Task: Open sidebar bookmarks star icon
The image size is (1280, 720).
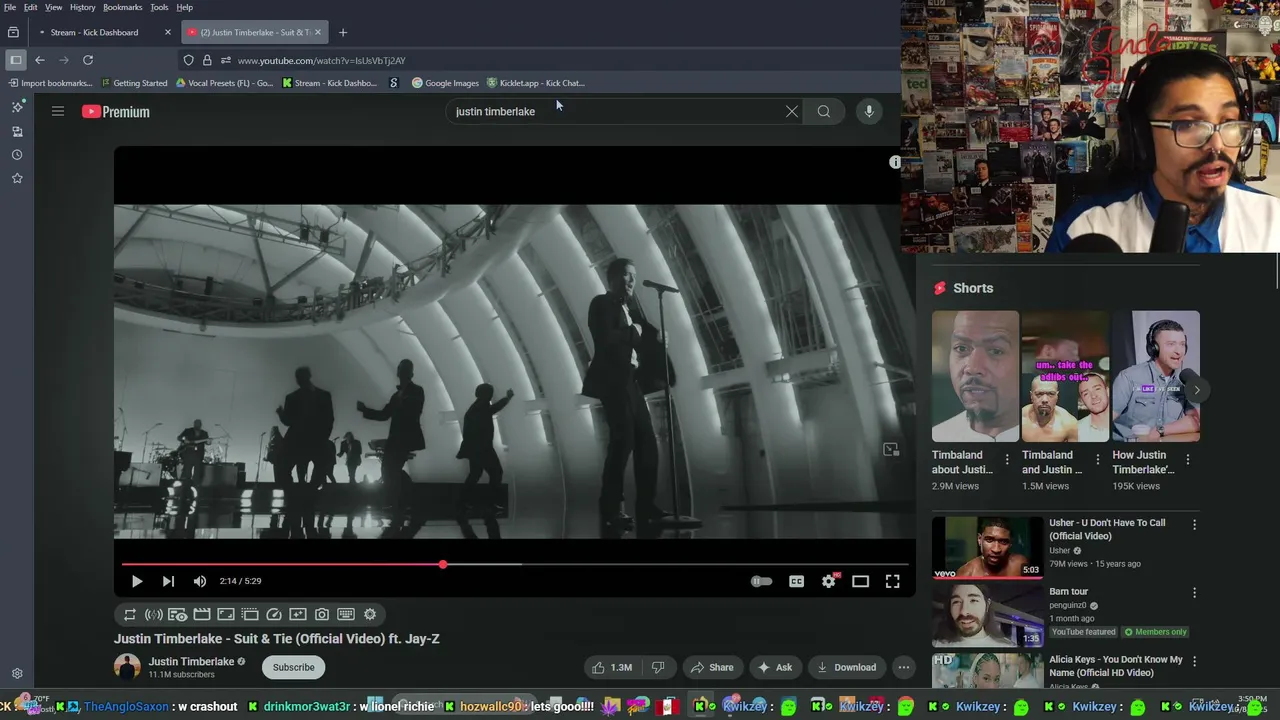Action: point(17,178)
